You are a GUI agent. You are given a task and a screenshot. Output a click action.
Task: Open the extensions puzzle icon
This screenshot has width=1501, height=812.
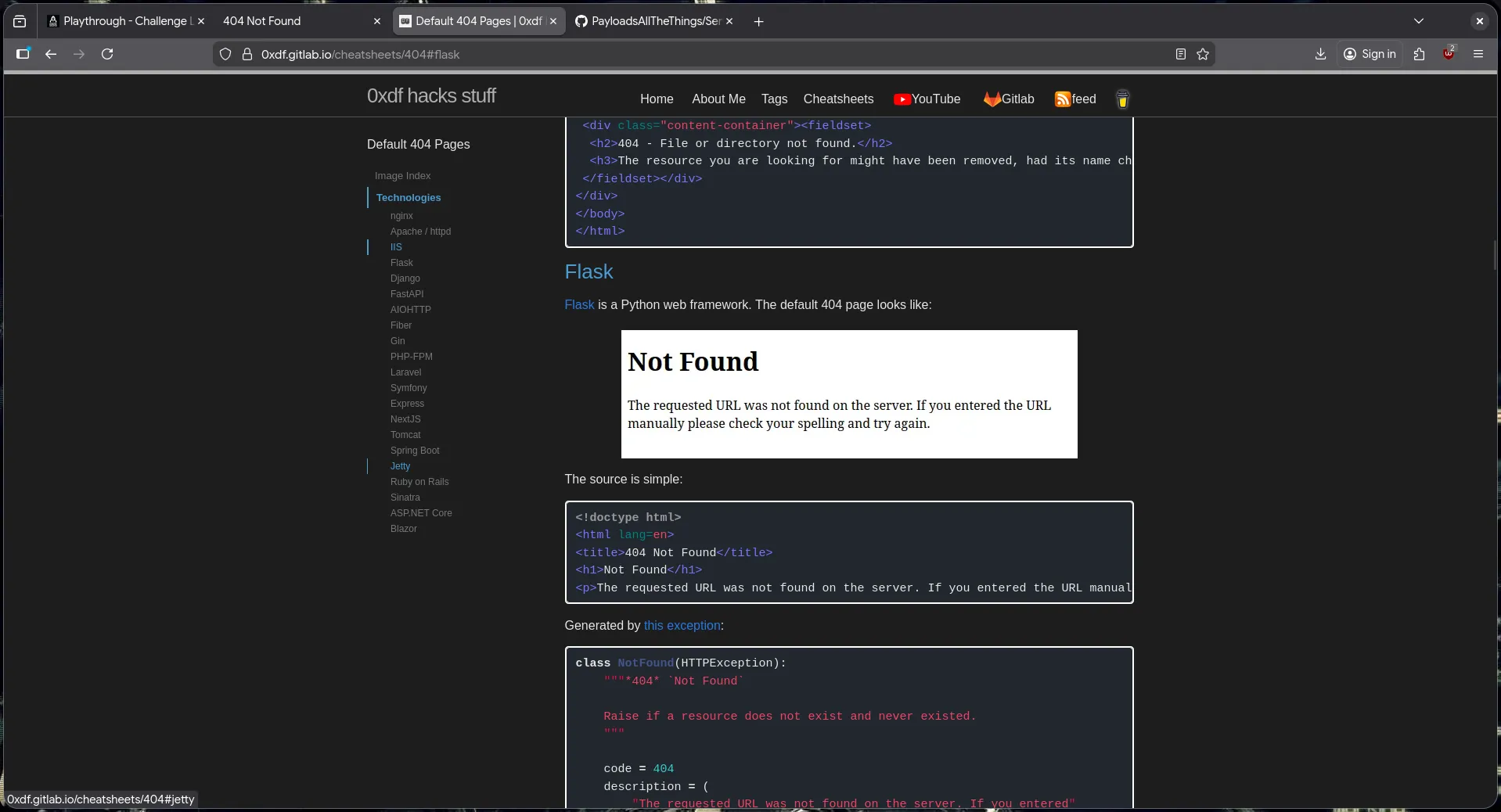click(x=1420, y=54)
